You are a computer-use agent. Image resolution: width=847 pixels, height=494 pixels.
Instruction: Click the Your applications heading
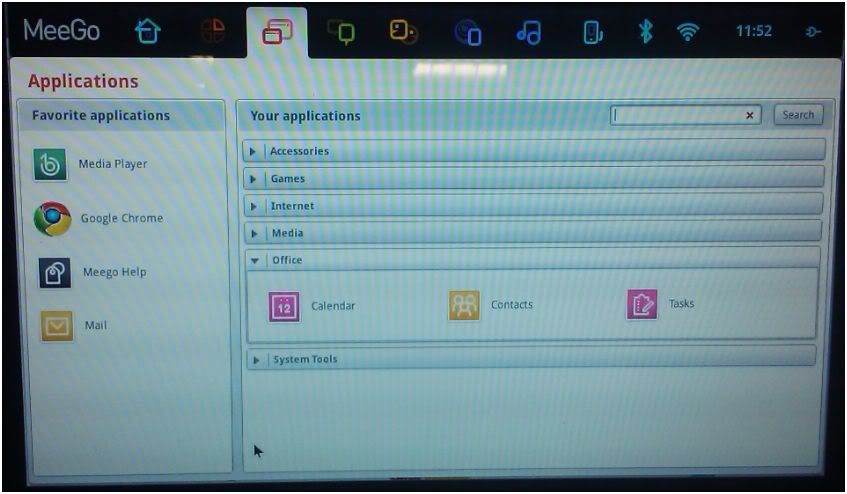[x=305, y=116]
